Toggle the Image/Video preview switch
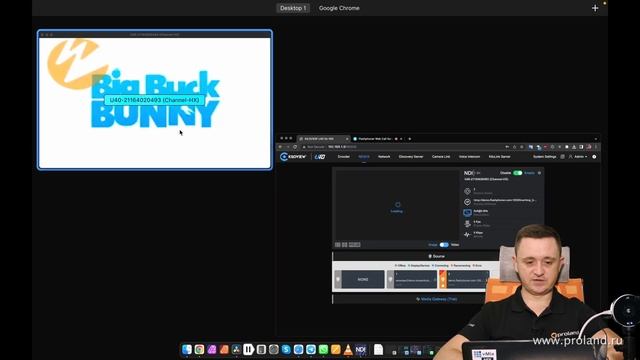640x360 pixels. point(444,245)
